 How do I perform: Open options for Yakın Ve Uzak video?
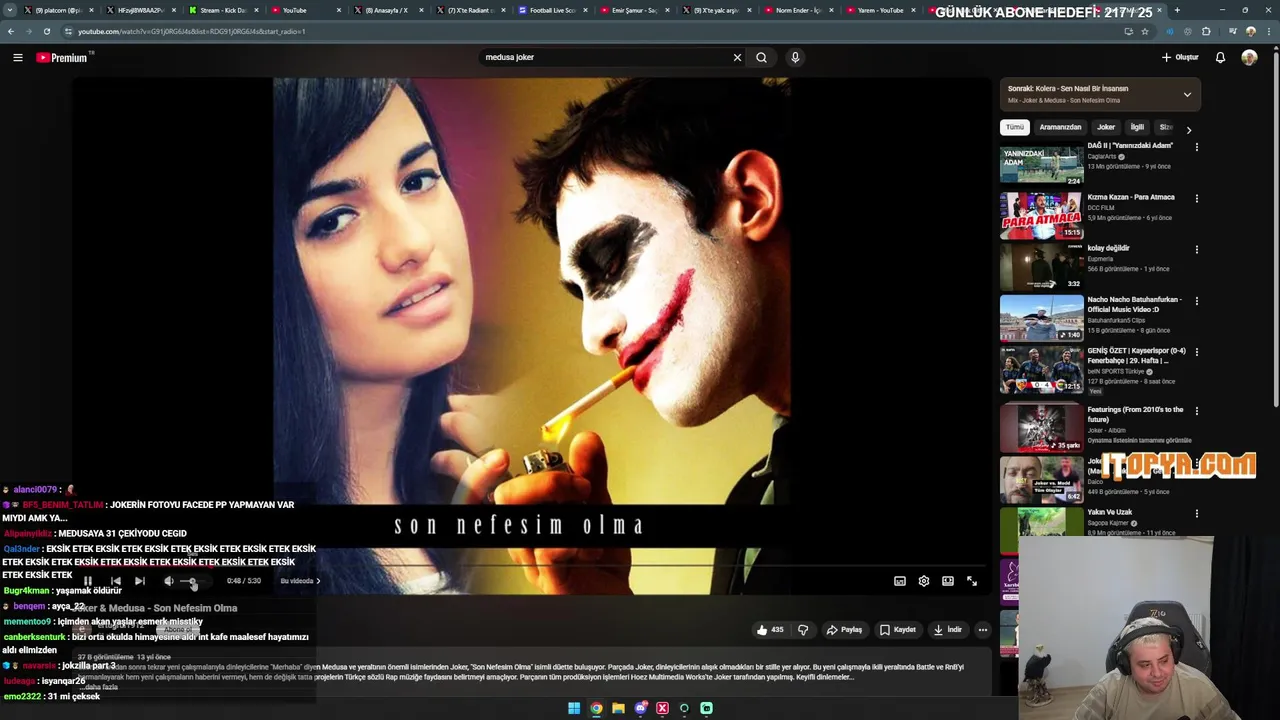coord(1196,513)
